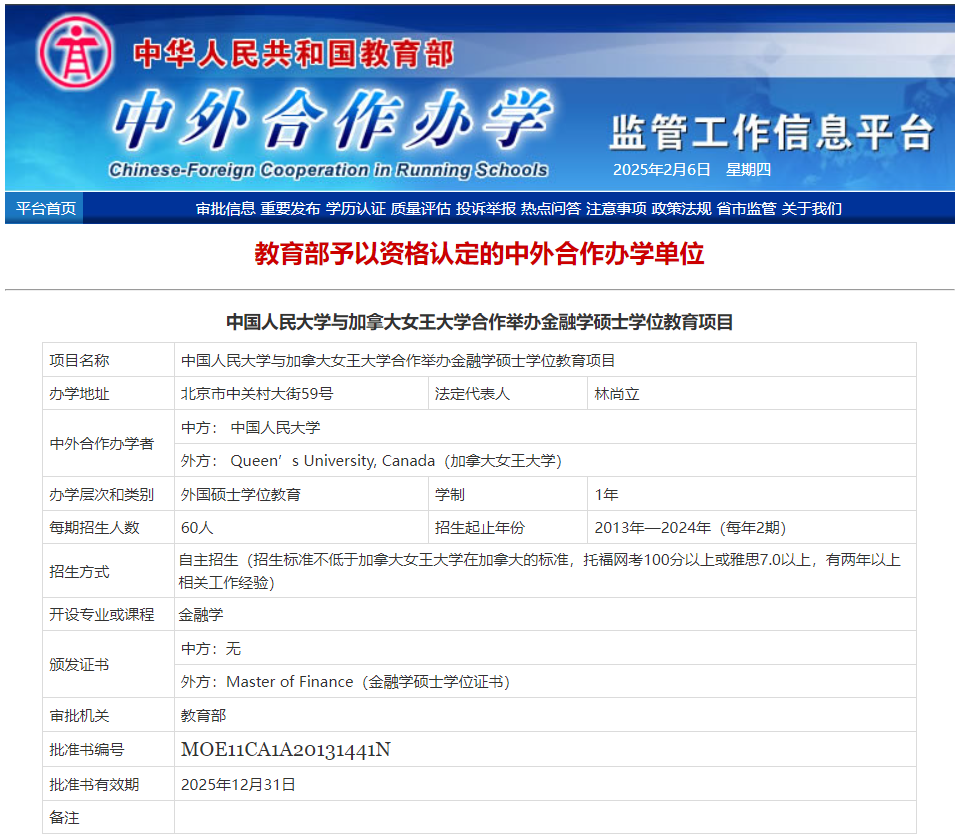This screenshot has height=840, width=961.
Task: Open 质量评估 navigation link
Action: [420, 209]
